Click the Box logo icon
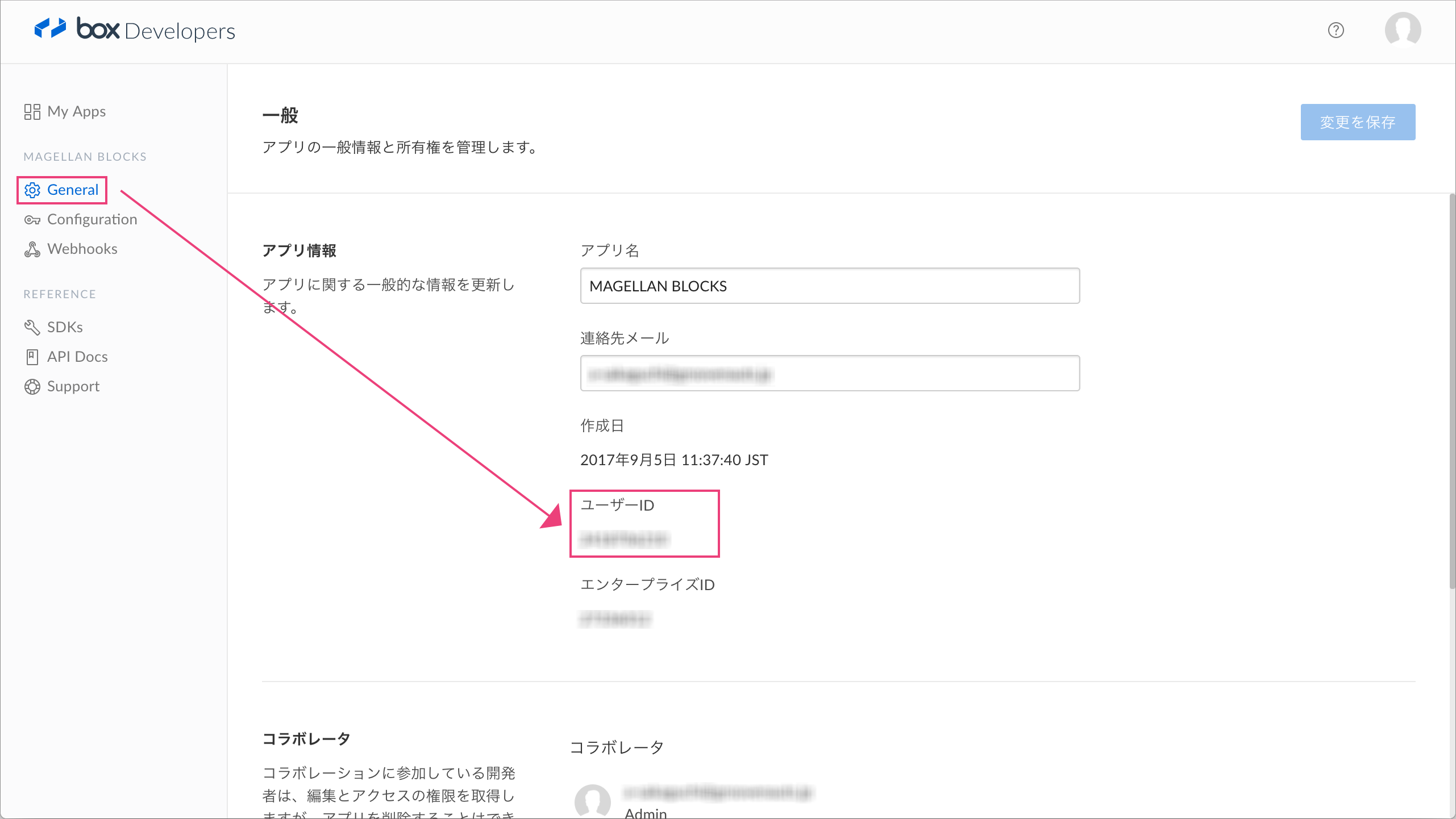The image size is (1456, 819). coord(50,28)
